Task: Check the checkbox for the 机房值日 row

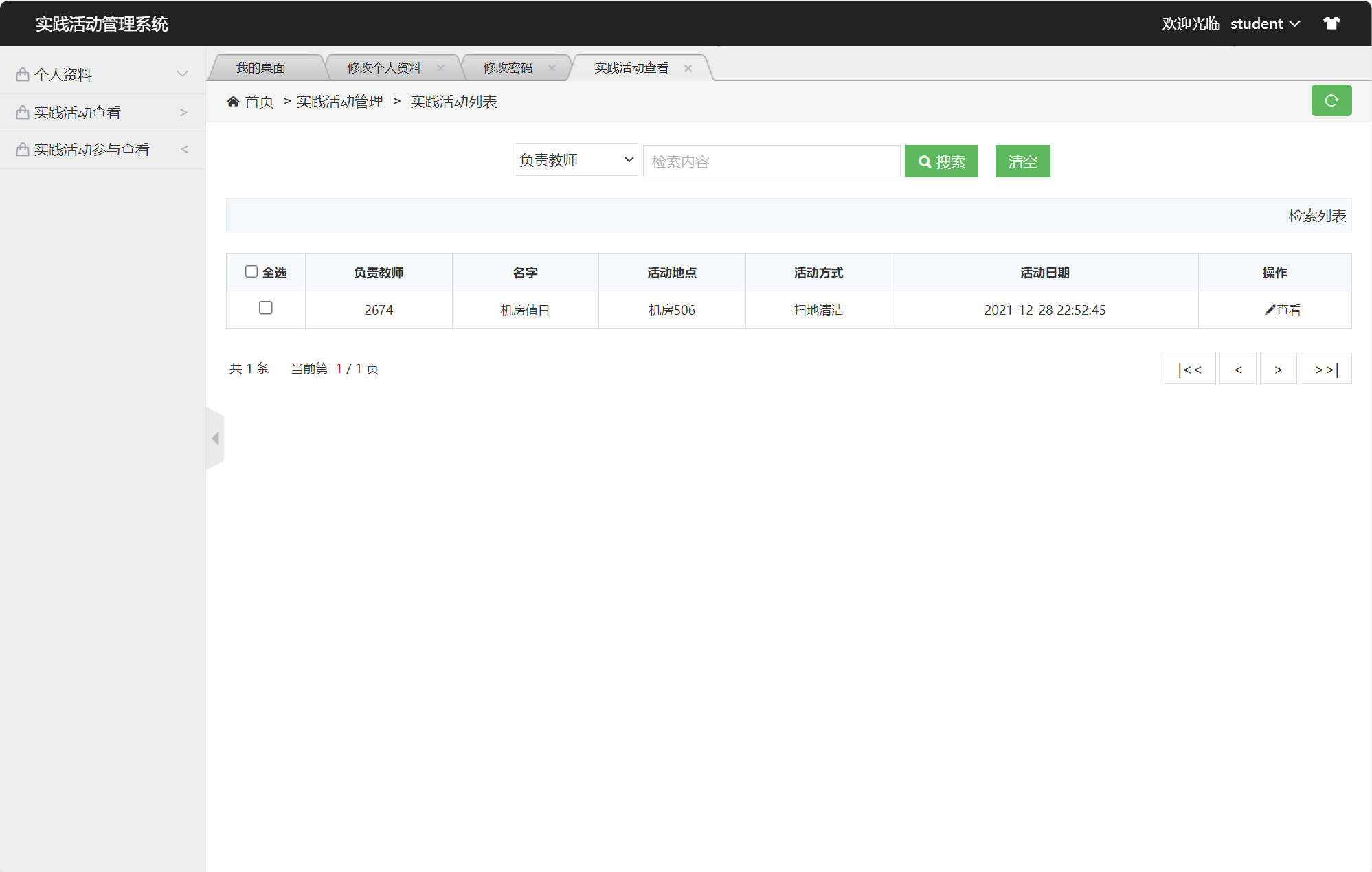Action: [265, 309]
